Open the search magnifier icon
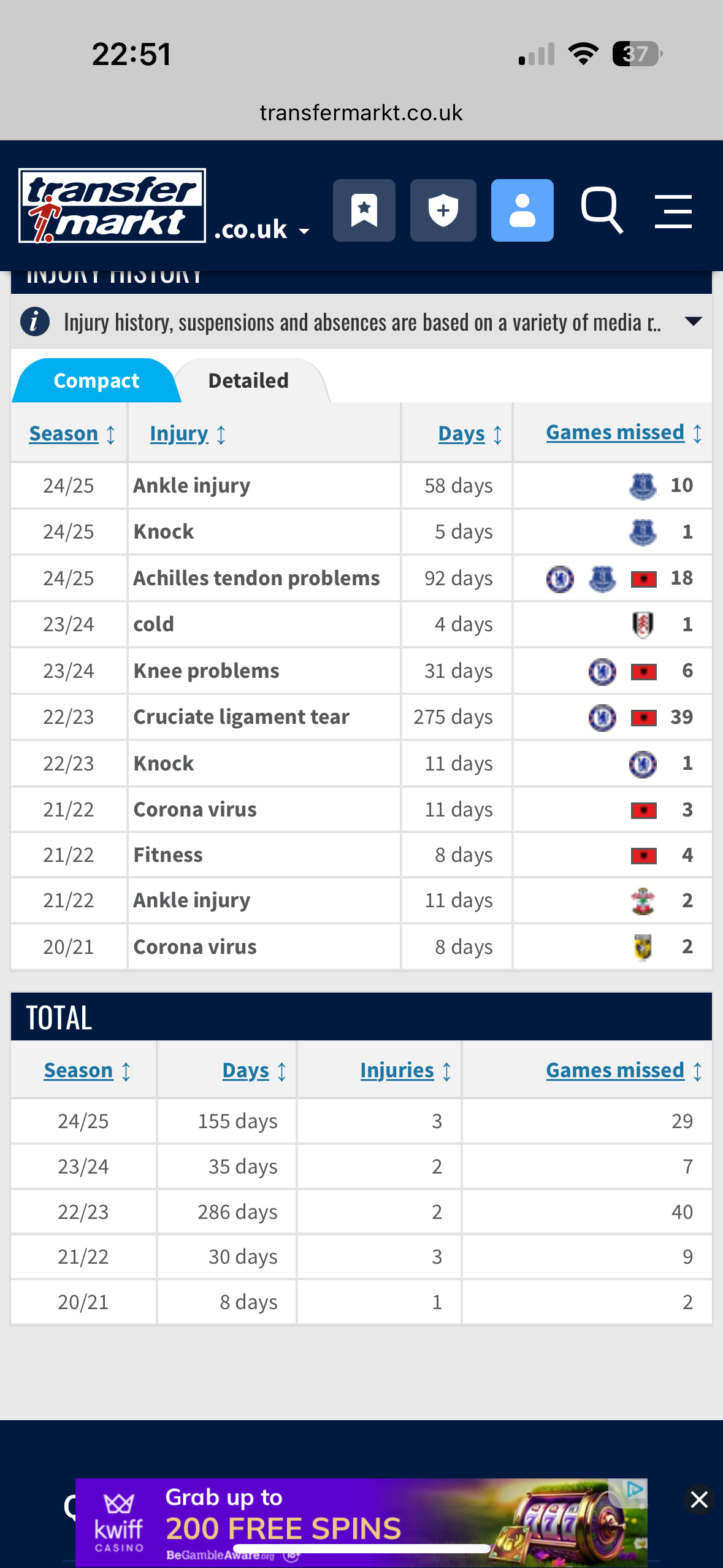The width and height of the screenshot is (723, 1568). click(x=602, y=210)
